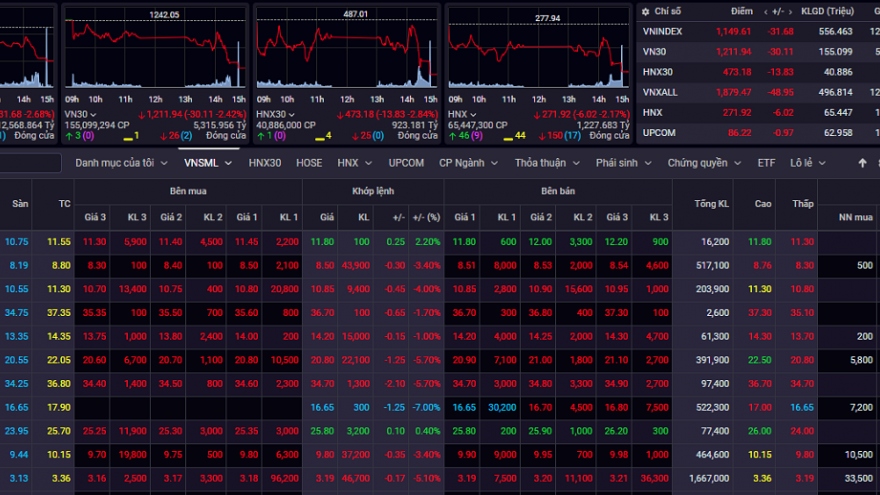The height and width of the screenshot is (495, 880).
Task: Open the Thỏa thuận dropdown menu
Action: point(547,163)
